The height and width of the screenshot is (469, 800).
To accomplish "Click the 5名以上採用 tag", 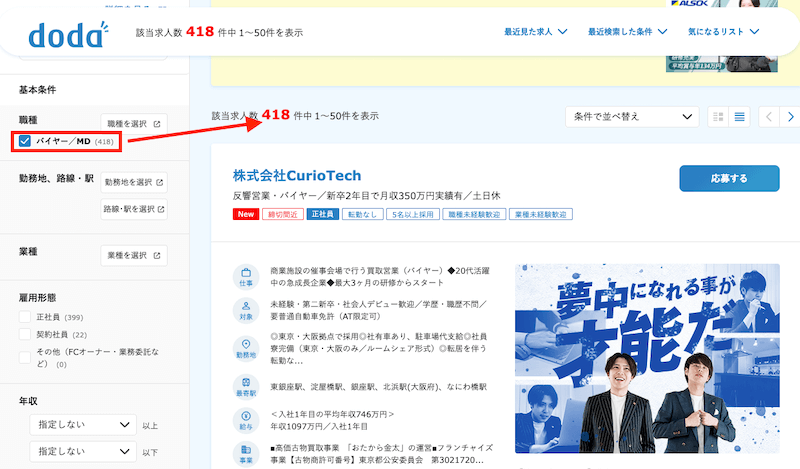I will point(413,214).
